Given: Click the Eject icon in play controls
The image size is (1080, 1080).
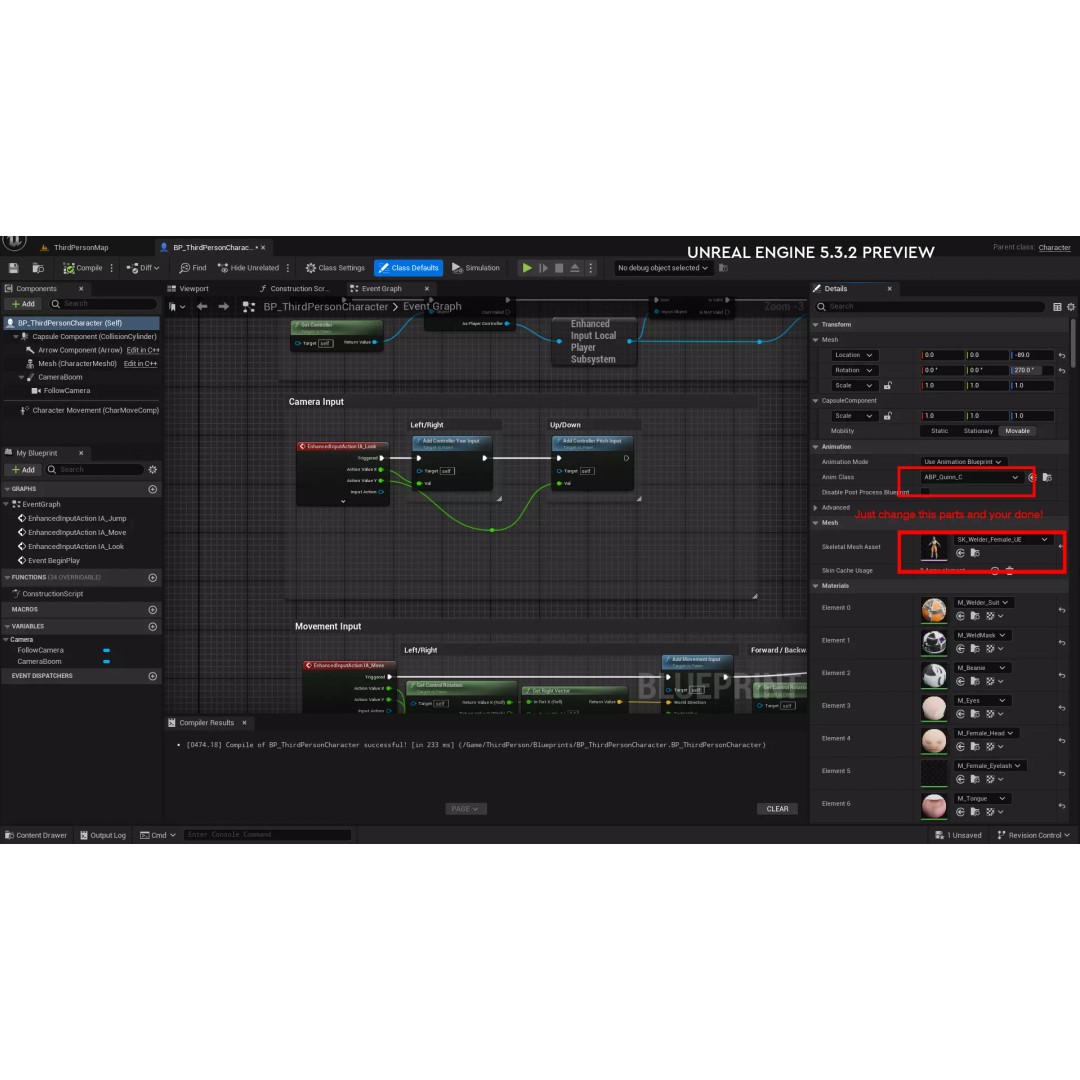Looking at the screenshot, I should [575, 268].
